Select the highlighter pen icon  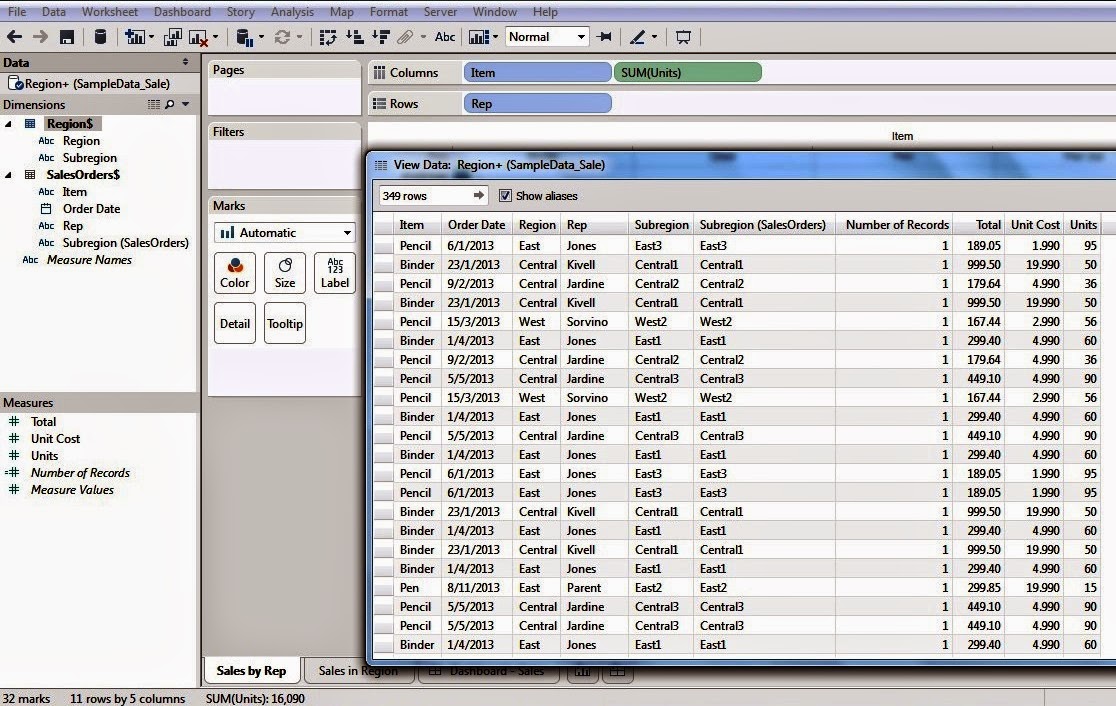(638, 37)
